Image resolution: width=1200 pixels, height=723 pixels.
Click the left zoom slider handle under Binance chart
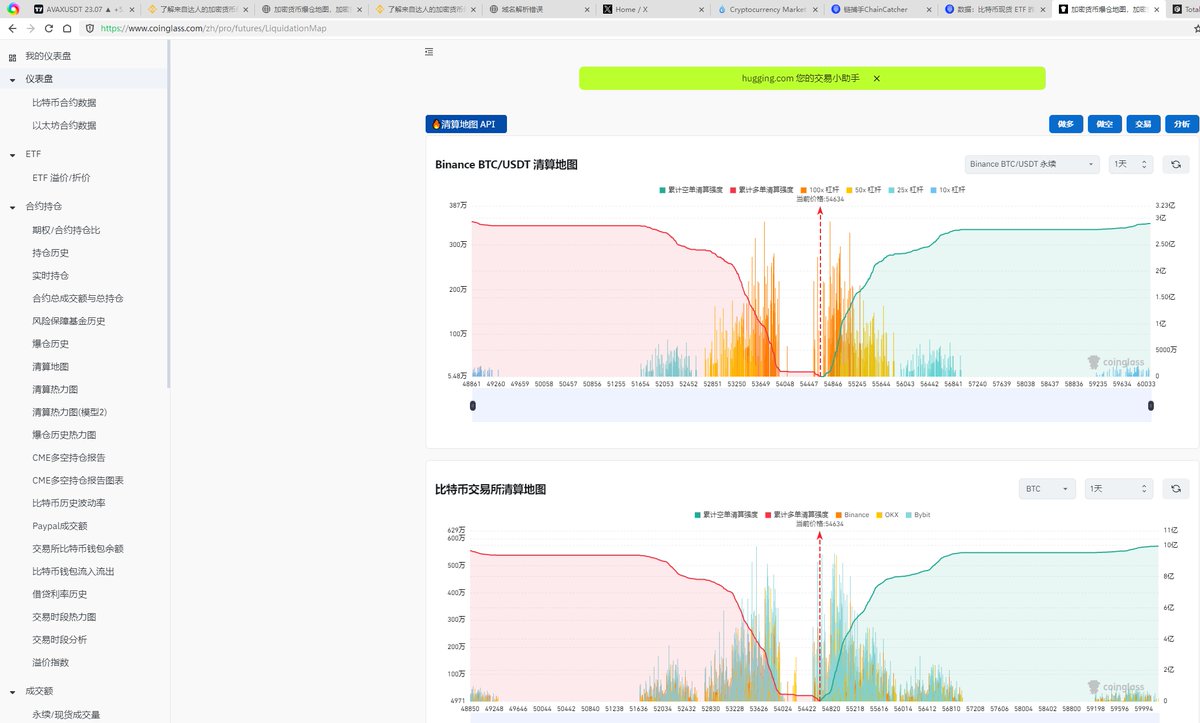click(472, 405)
